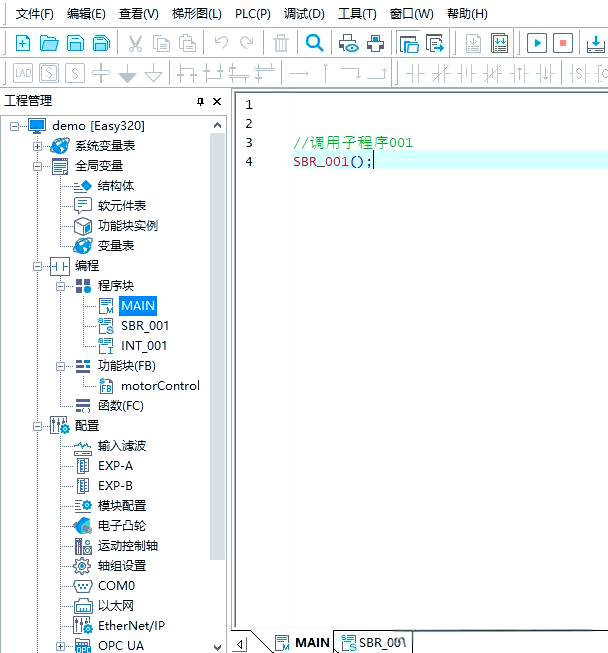Open the 调试(D) menu
This screenshot has height=653, width=608.
point(304,14)
